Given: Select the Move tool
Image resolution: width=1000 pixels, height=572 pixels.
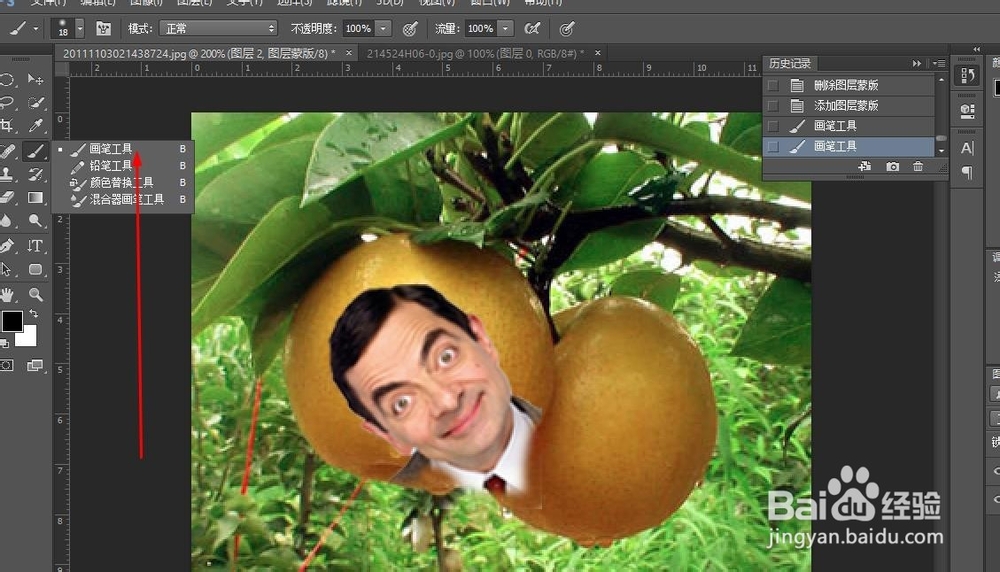Looking at the screenshot, I should (35, 80).
